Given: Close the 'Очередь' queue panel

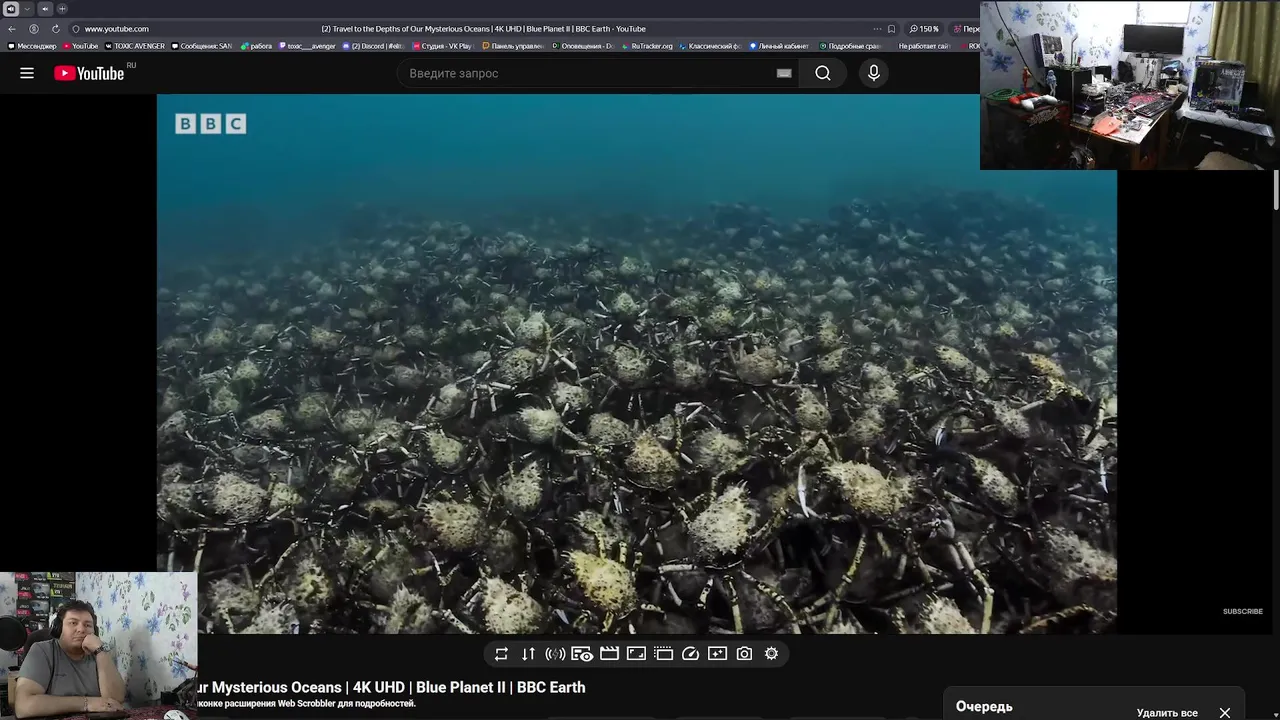Looking at the screenshot, I should [1225, 713].
